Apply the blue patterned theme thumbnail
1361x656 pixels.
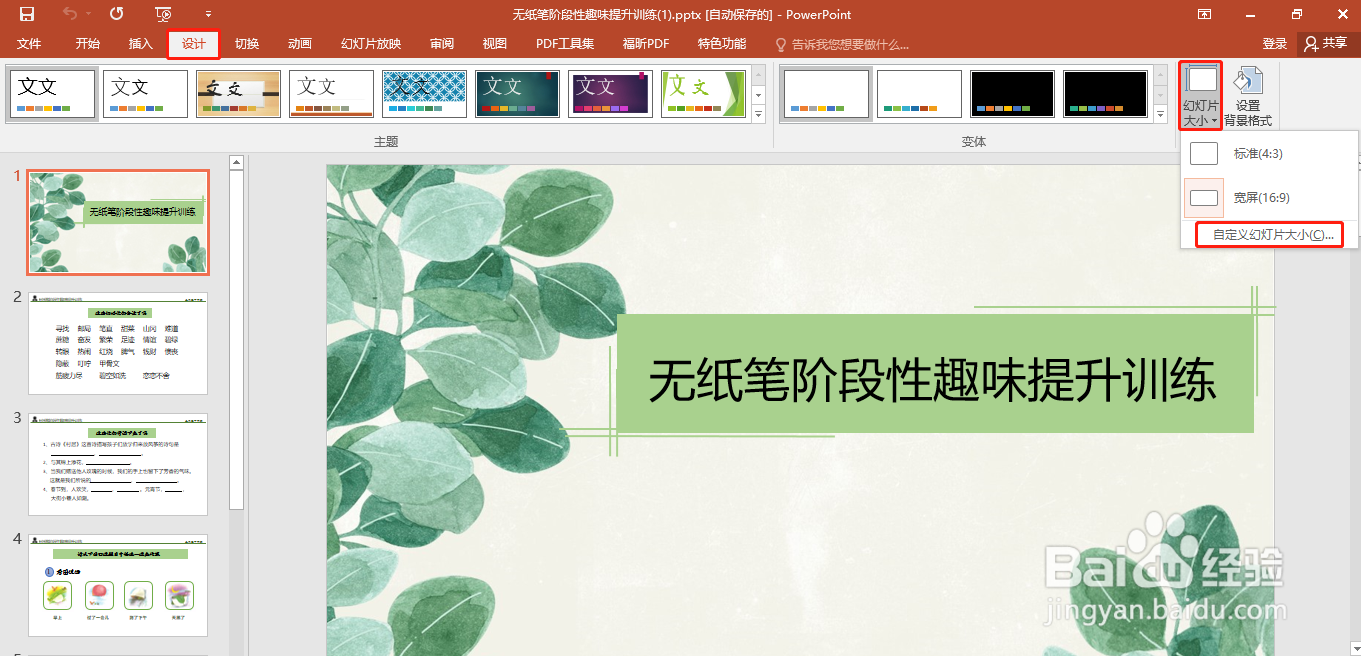(x=424, y=93)
